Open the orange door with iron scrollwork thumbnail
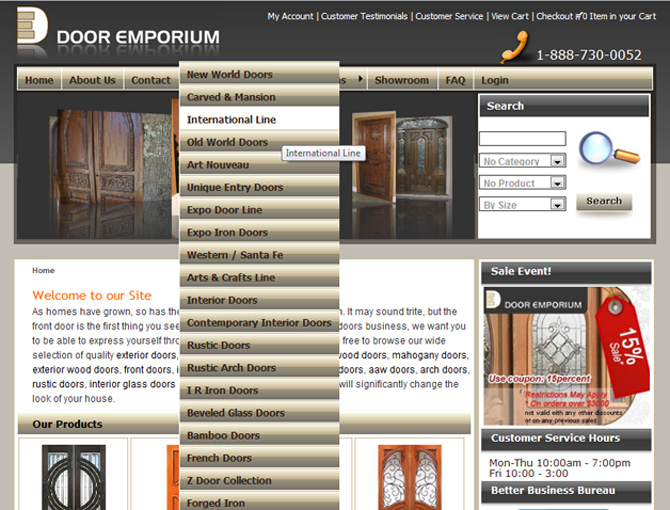Viewport: 670px width, 510px height. [410, 477]
